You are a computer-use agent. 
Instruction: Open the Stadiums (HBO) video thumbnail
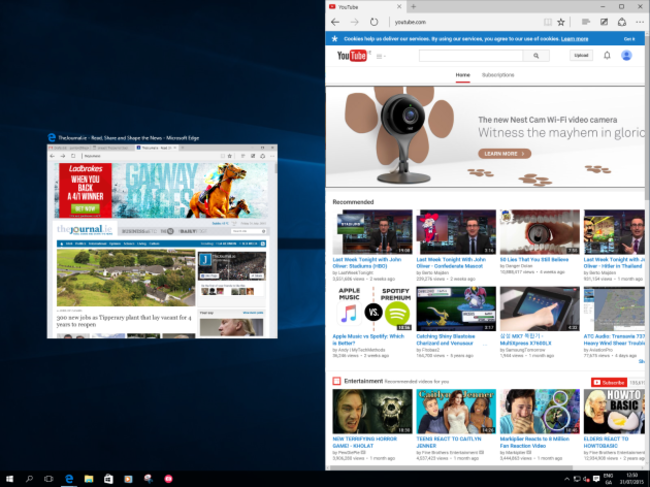(x=372, y=232)
